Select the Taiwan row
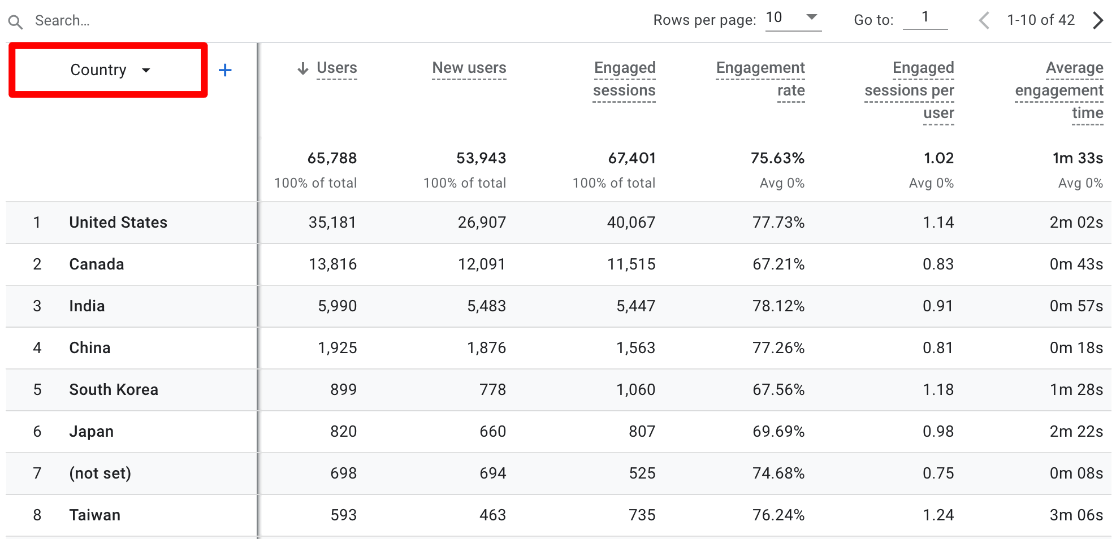1116x539 pixels. (x=94, y=515)
